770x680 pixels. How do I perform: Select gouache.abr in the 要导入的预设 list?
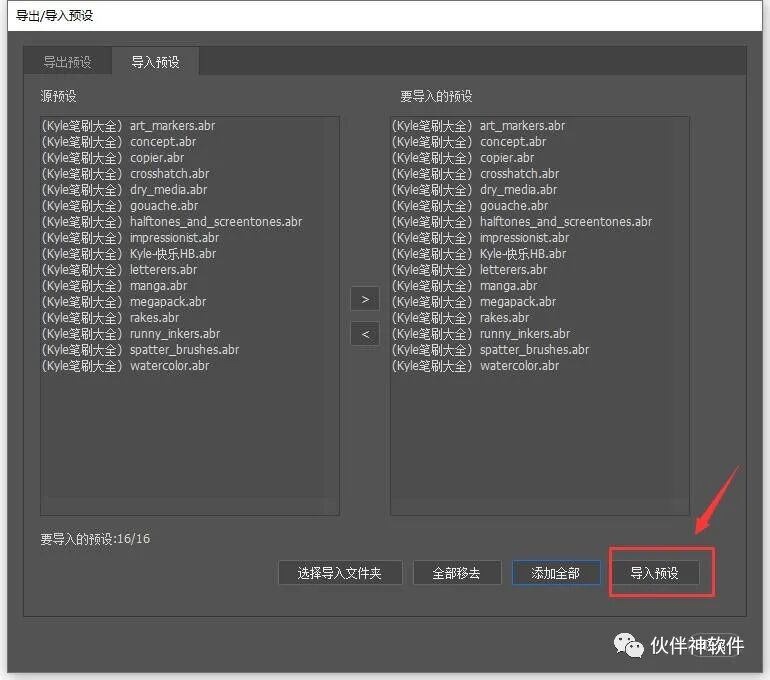pyautogui.click(x=470, y=206)
